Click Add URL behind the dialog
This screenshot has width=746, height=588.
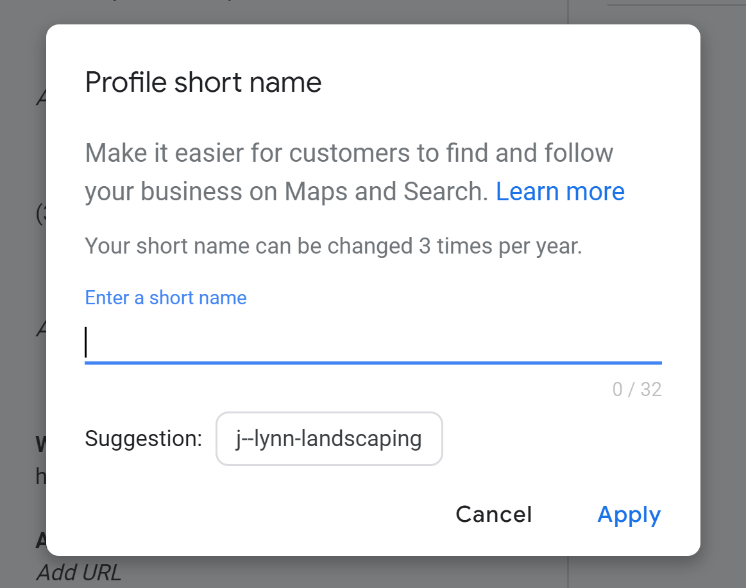pyautogui.click(x=79, y=573)
